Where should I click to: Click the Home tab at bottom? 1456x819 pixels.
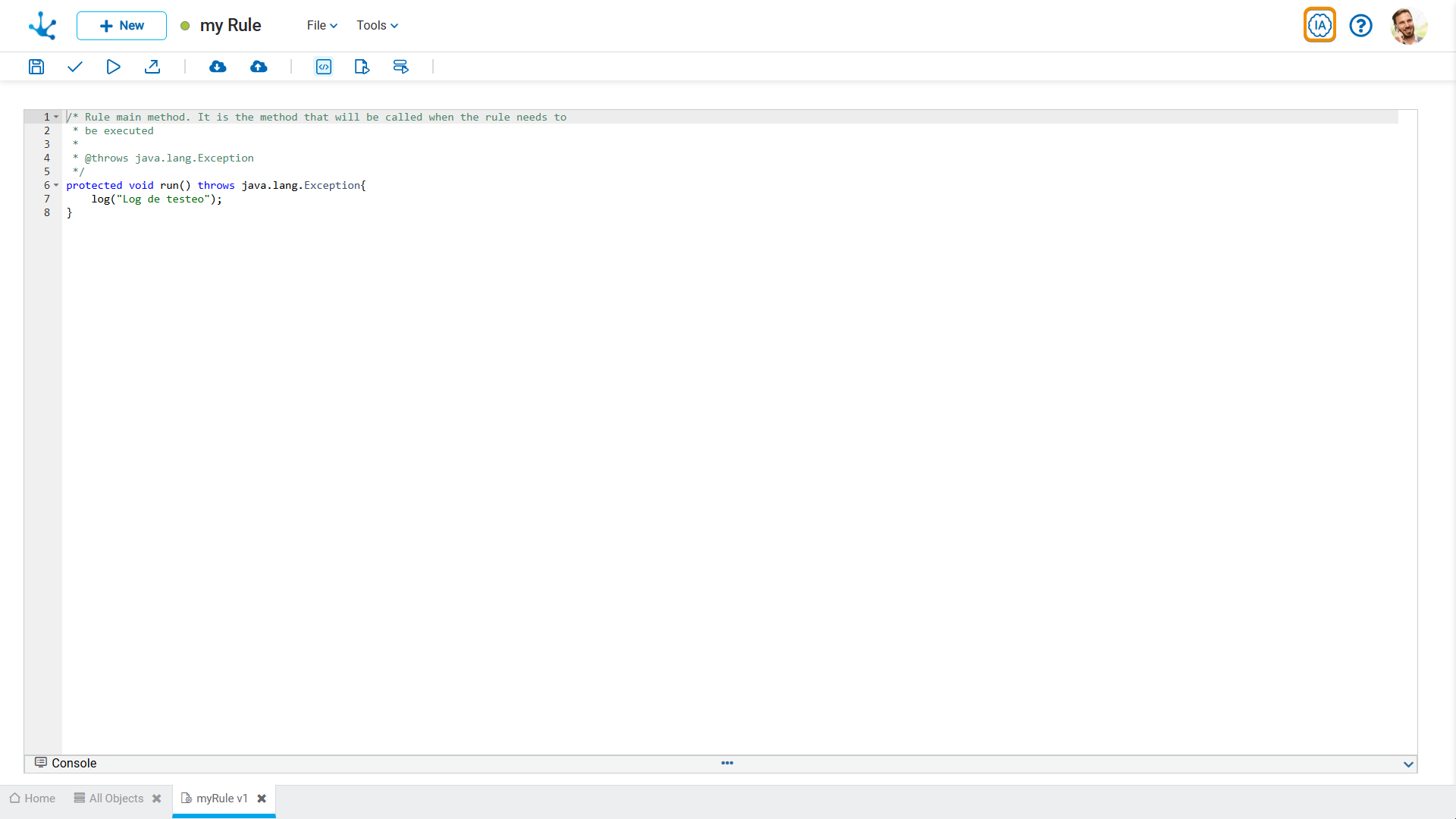coord(32,797)
